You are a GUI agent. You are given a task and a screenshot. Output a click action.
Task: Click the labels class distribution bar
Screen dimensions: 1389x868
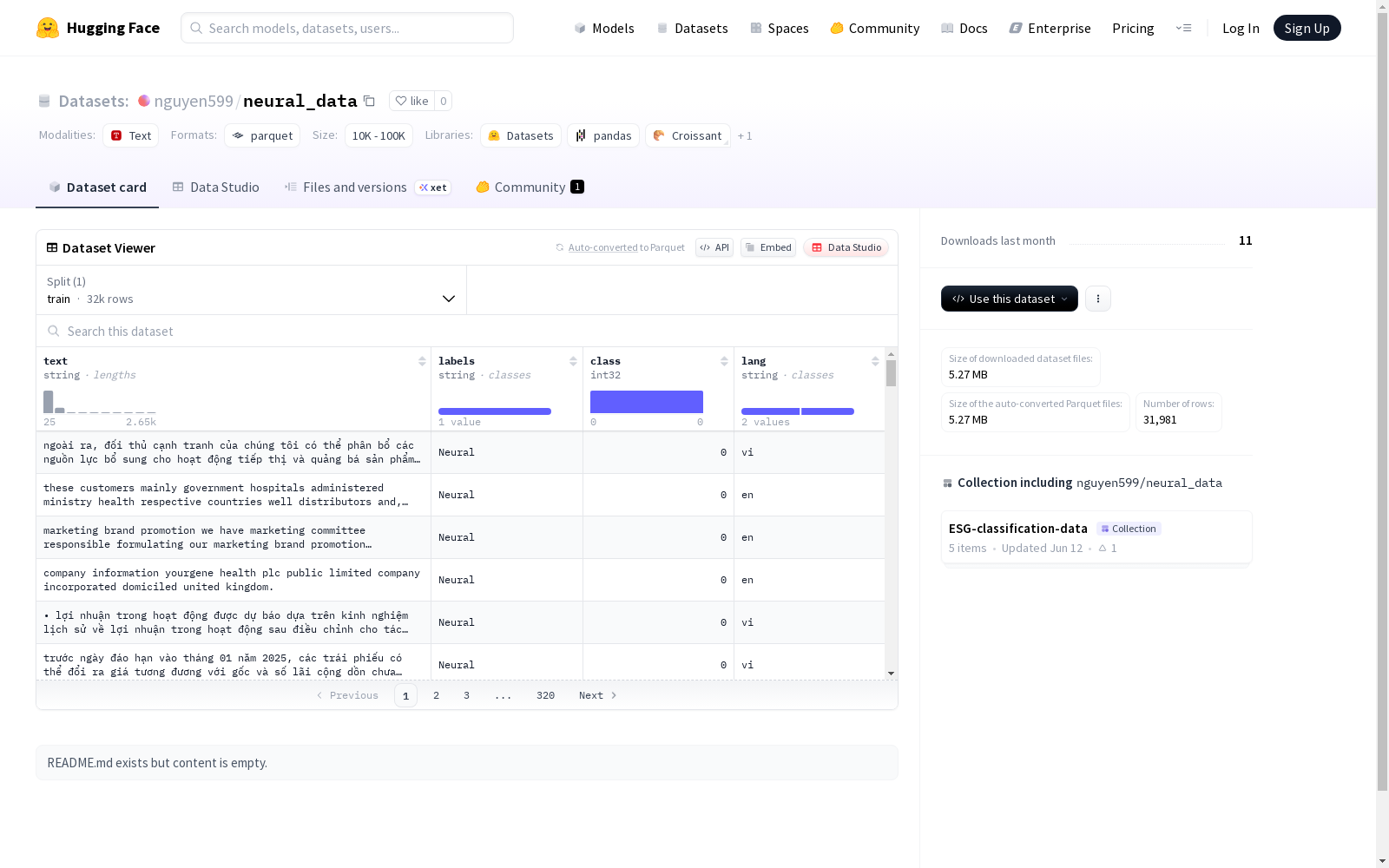(x=495, y=411)
